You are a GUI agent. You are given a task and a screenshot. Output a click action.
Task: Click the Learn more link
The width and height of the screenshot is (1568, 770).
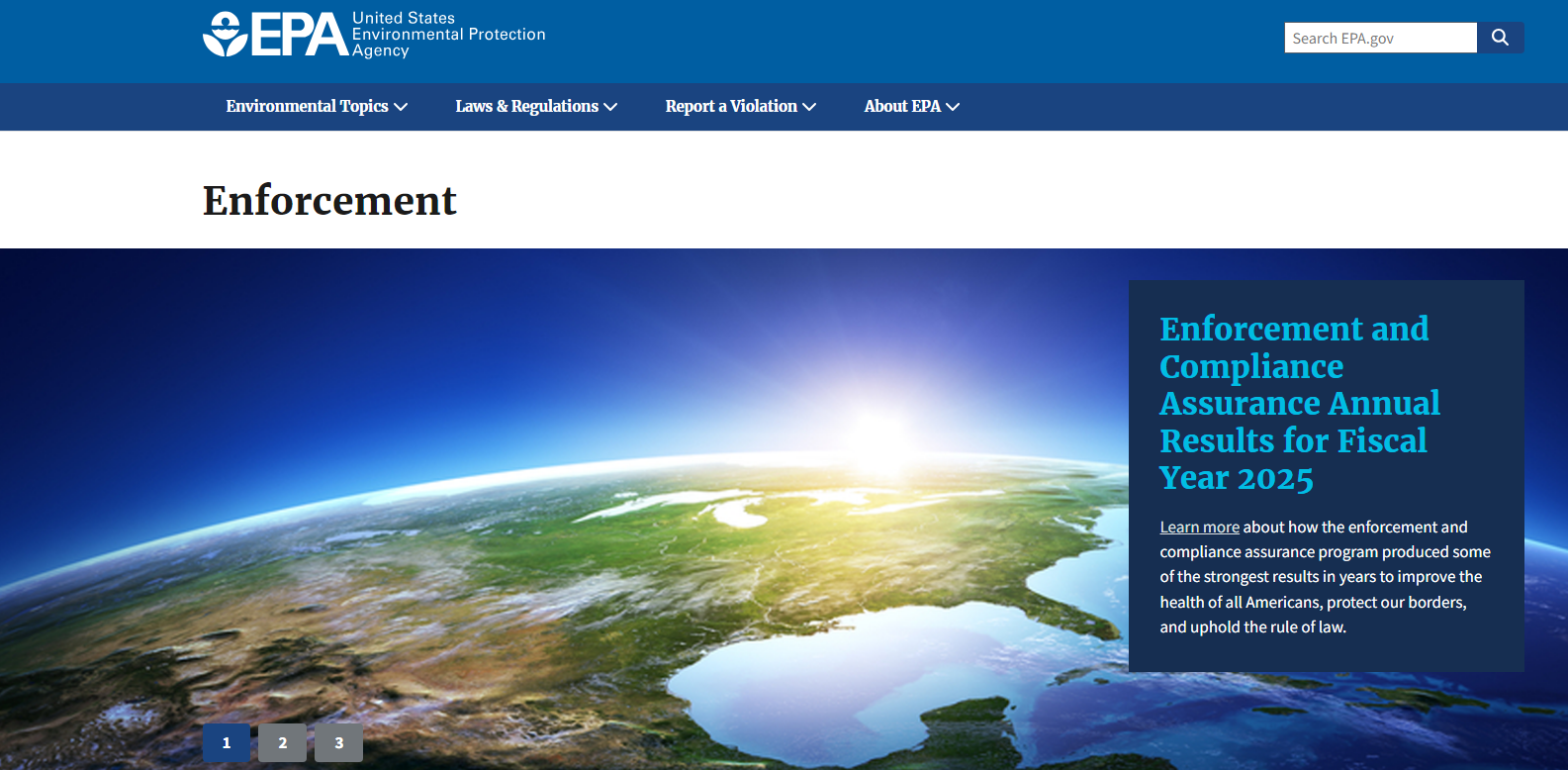coord(1199,528)
